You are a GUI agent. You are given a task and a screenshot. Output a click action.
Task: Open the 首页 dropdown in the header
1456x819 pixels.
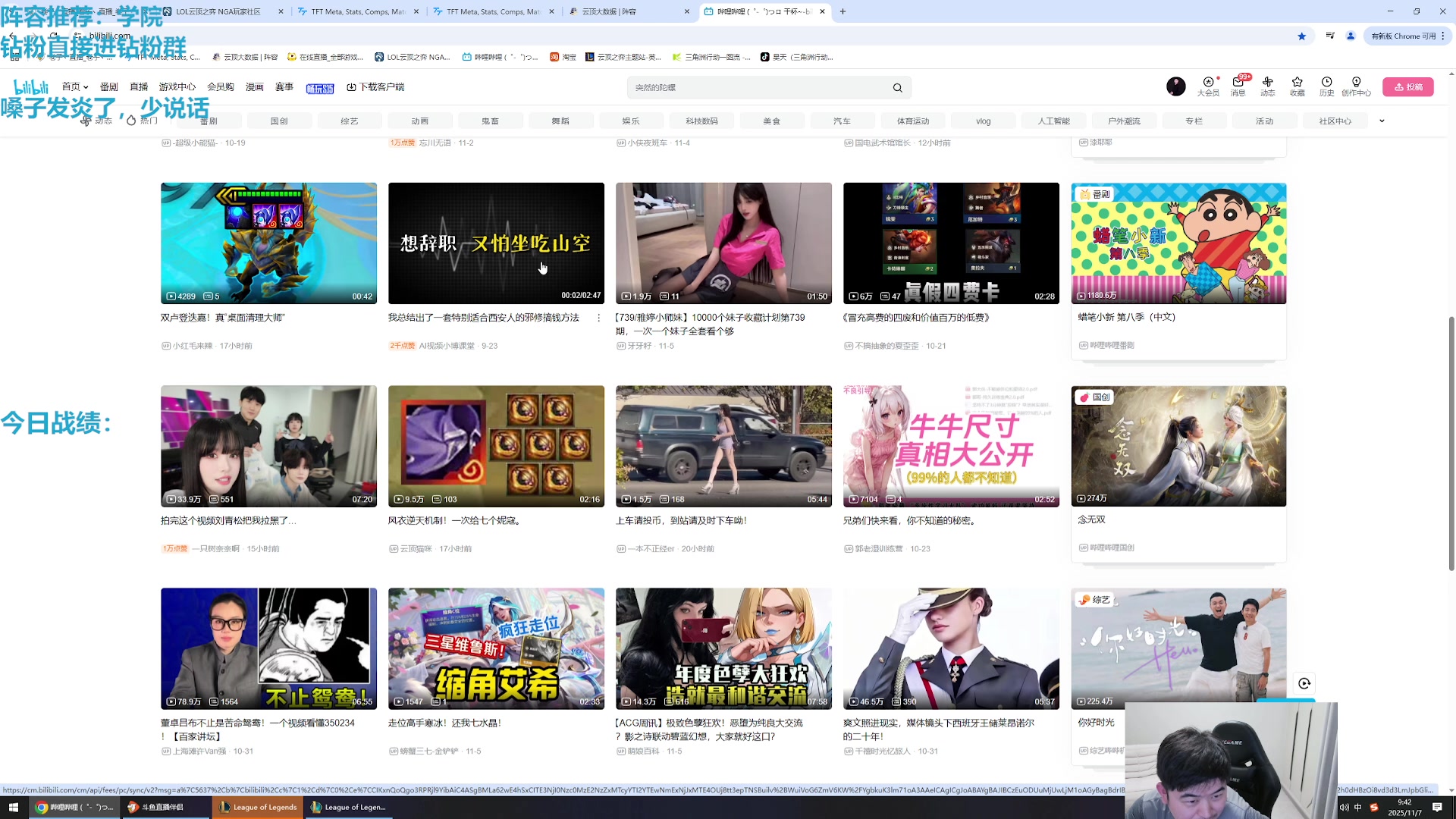75,87
